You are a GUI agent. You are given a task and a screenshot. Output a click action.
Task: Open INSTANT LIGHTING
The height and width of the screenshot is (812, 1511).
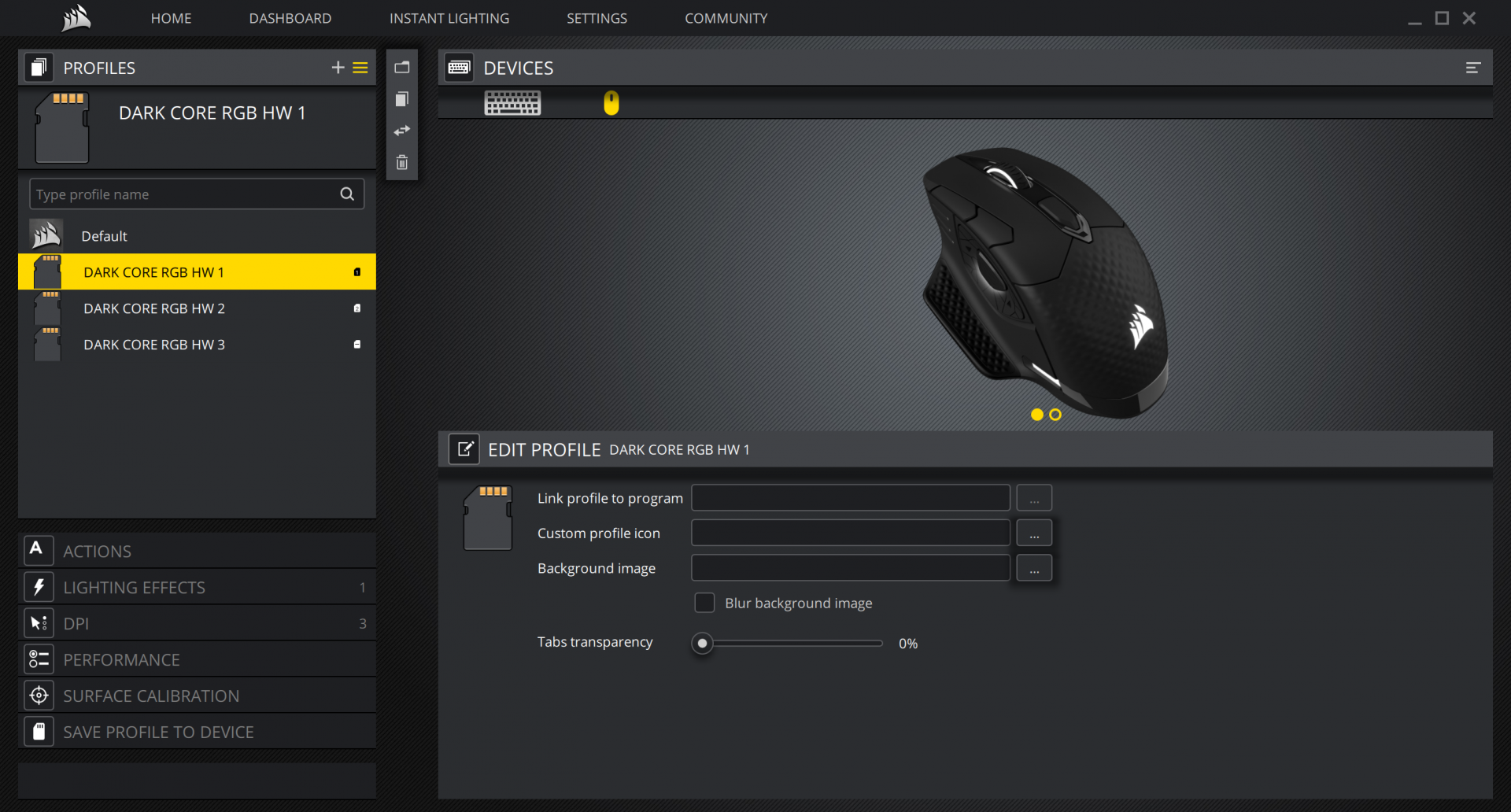[x=449, y=18]
